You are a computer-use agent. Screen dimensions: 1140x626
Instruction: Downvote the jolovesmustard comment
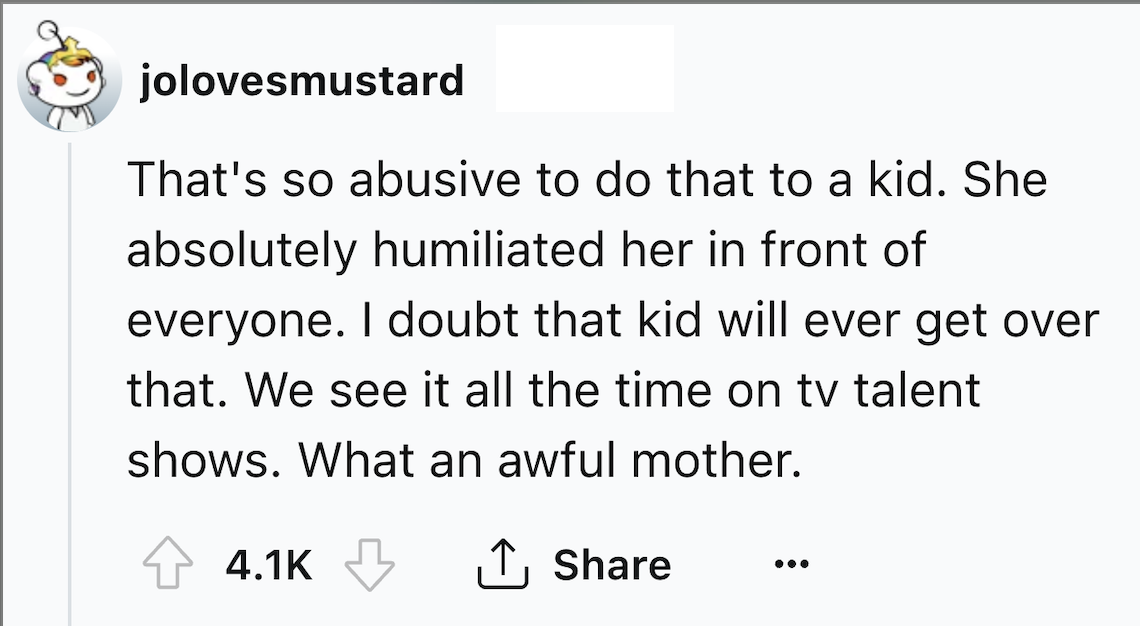pos(369,566)
